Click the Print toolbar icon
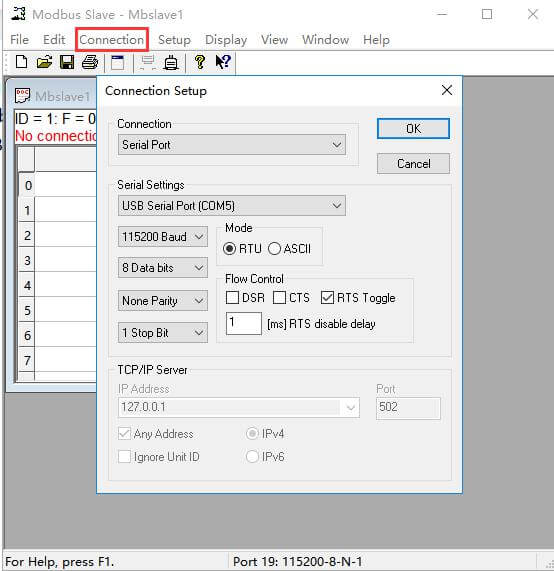Screen dimensions: 554x571 [x=90, y=62]
